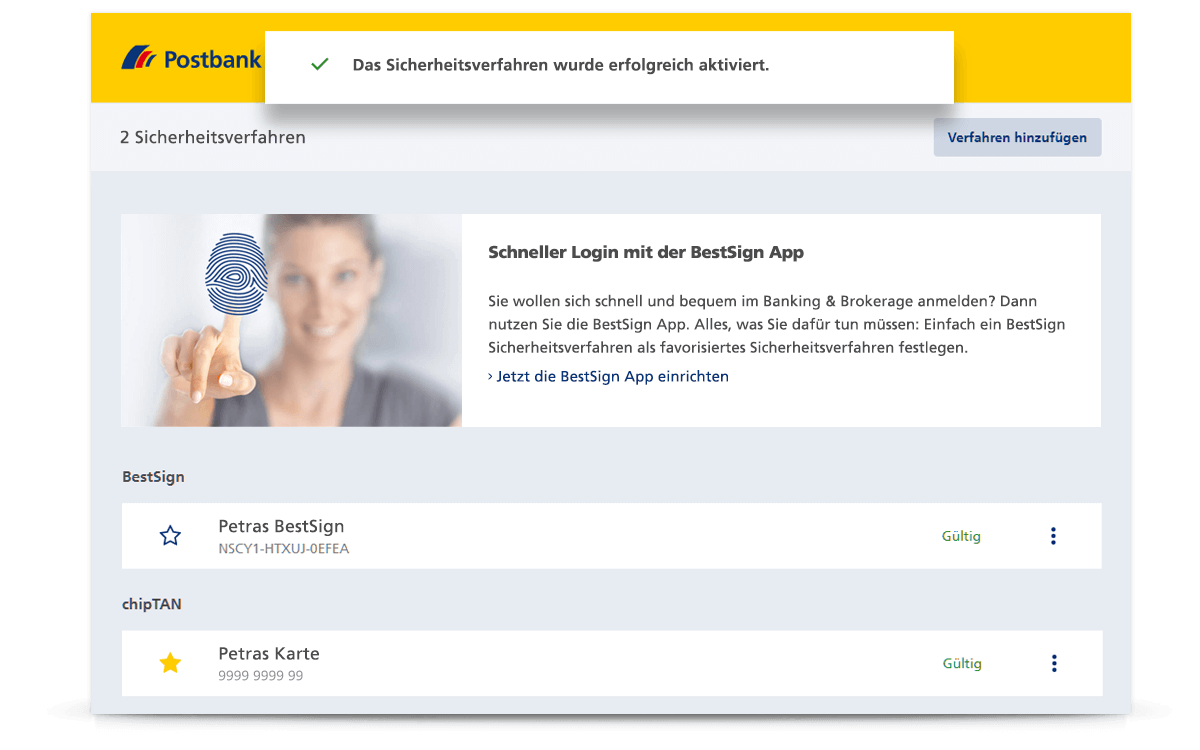Click the green success checkmark icon
Image resolution: width=1200 pixels, height=750 pixels.
pyautogui.click(x=320, y=65)
